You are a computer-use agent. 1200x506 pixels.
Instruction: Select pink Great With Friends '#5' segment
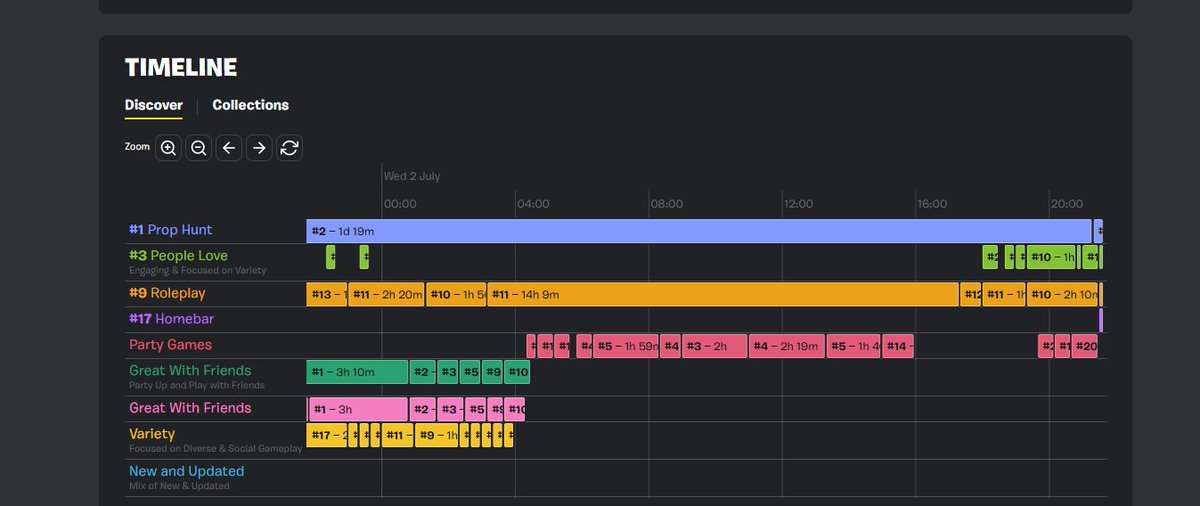click(x=476, y=409)
